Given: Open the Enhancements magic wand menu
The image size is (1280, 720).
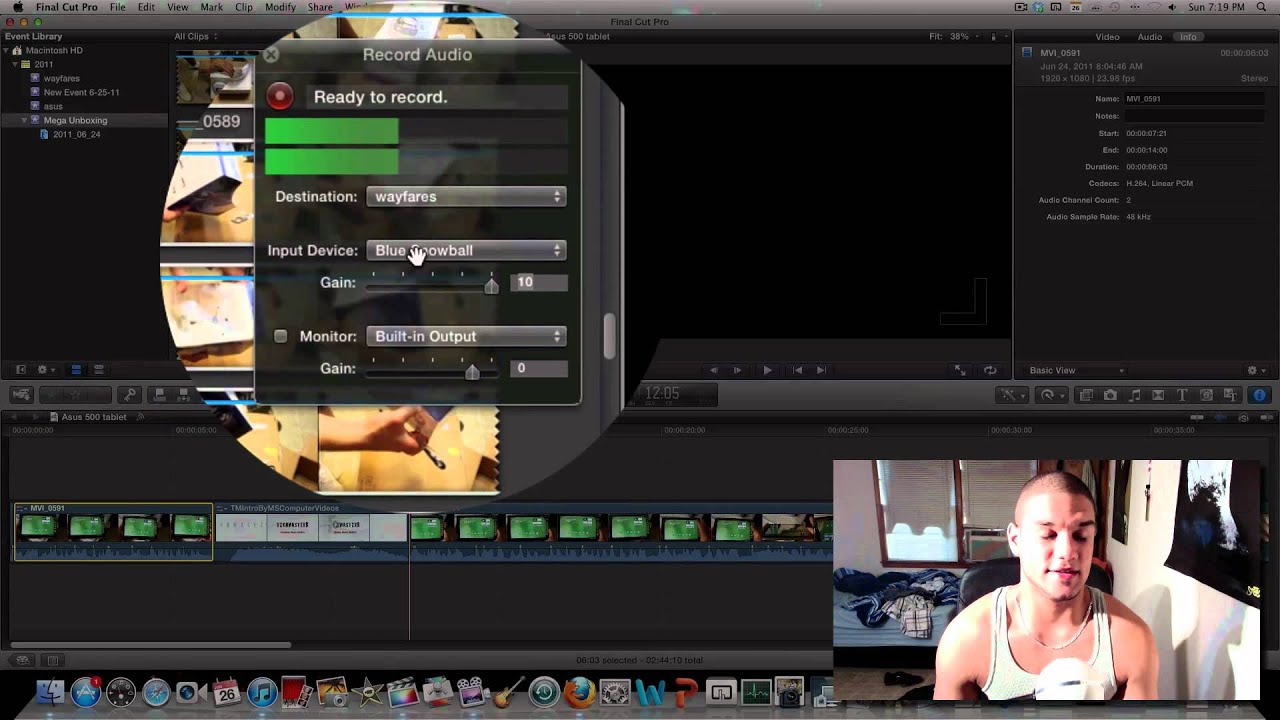Looking at the screenshot, I should pyautogui.click(x=1012, y=395).
